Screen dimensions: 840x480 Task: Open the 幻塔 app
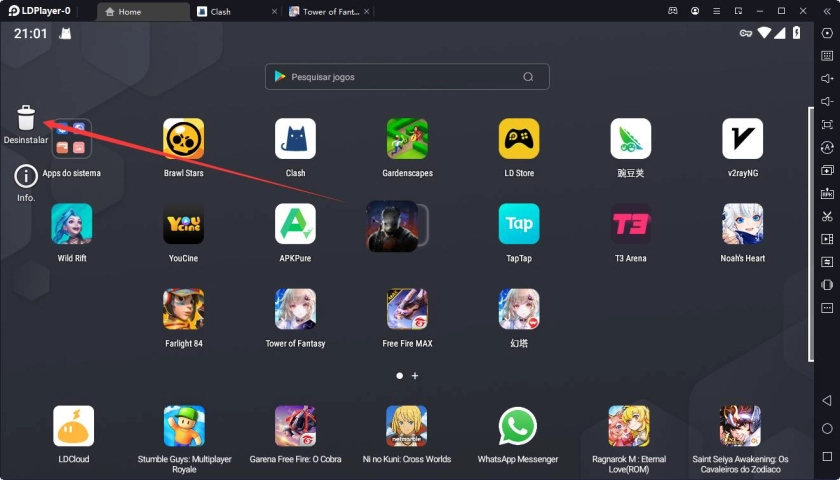click(519, 309)
